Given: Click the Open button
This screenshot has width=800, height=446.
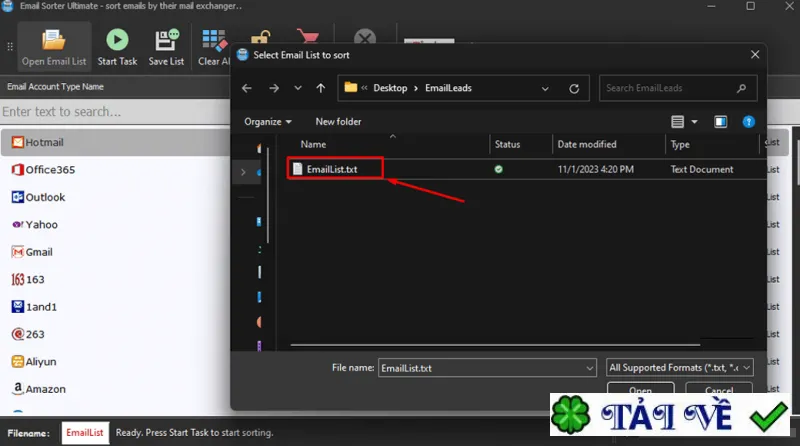Looking at the screenshot, I should point(640,388).
